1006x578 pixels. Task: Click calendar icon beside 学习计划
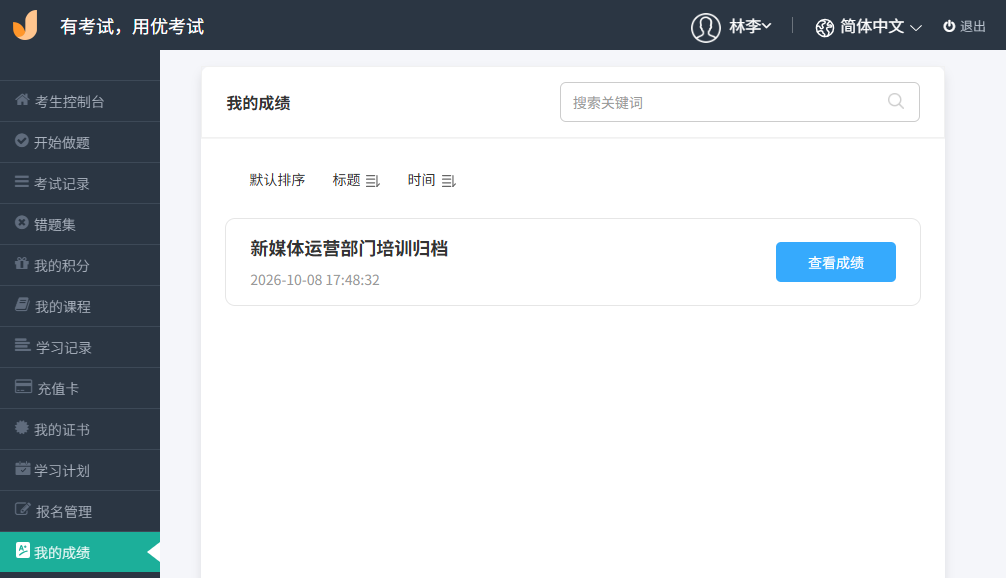tap(22, 468)
